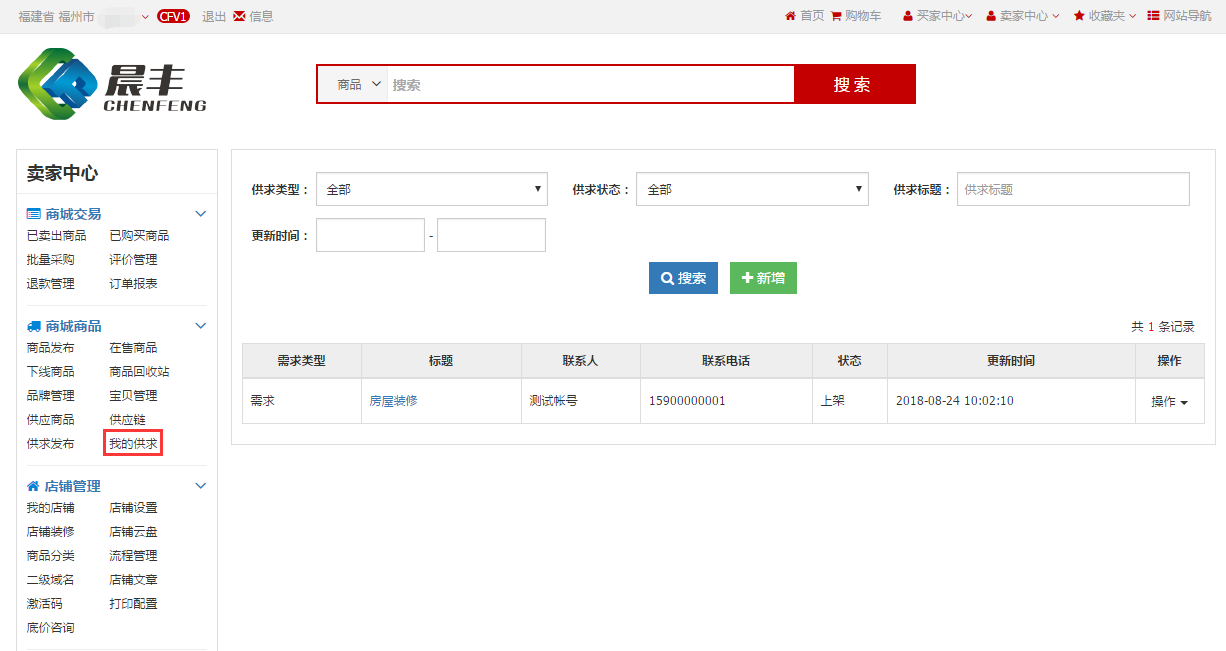This screenshot has height=651, width=1226.
Task: Open the shopping cart 购物车
Action: (x=837, y=16)
